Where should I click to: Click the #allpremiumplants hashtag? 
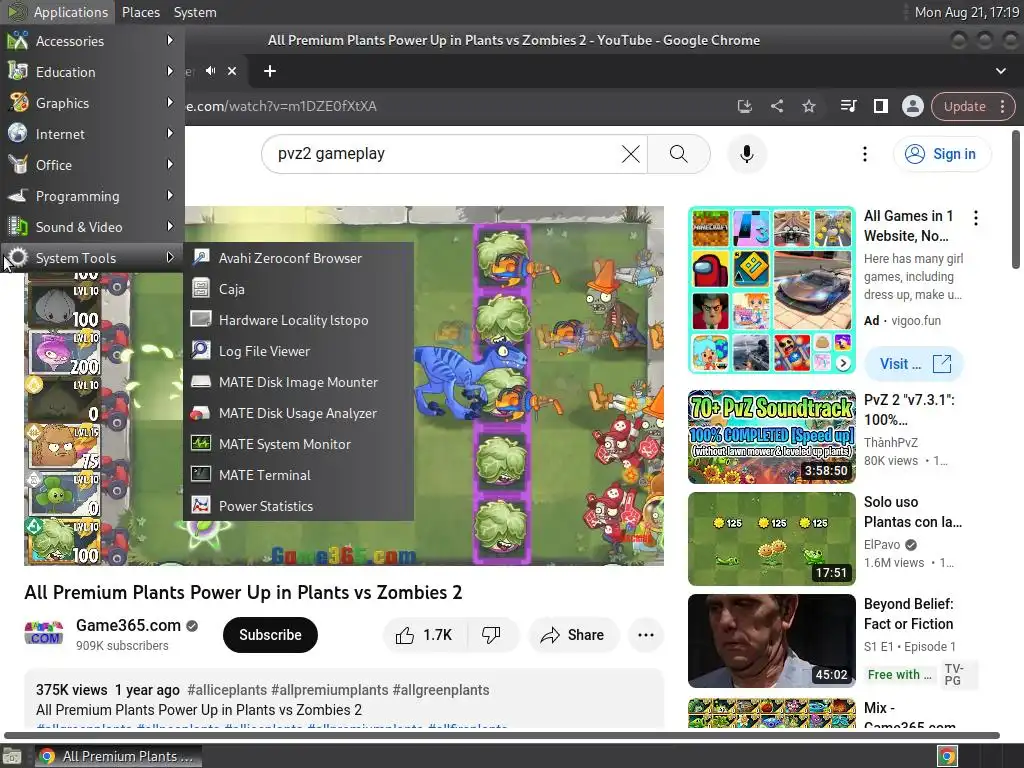[330, 690]
